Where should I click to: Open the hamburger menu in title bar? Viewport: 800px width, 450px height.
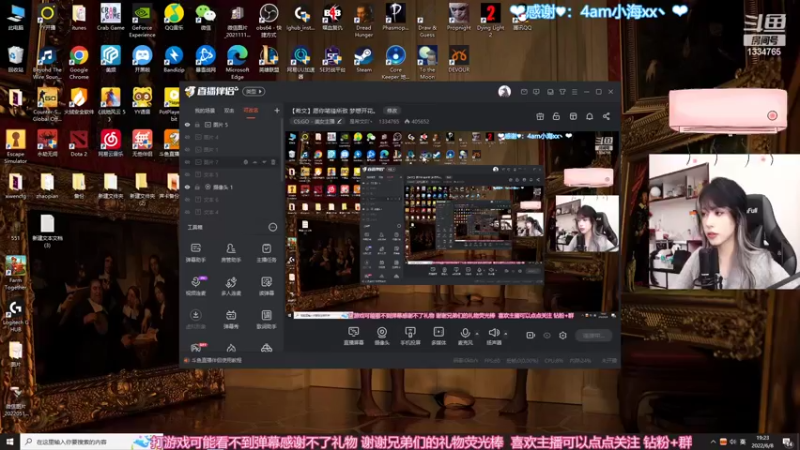coord(574,92)
